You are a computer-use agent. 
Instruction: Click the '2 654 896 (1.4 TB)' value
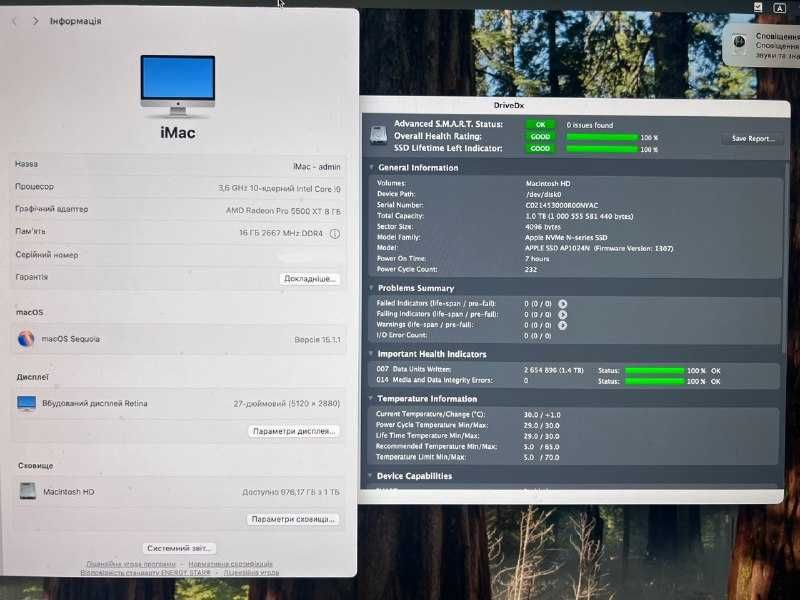(554, 370)
